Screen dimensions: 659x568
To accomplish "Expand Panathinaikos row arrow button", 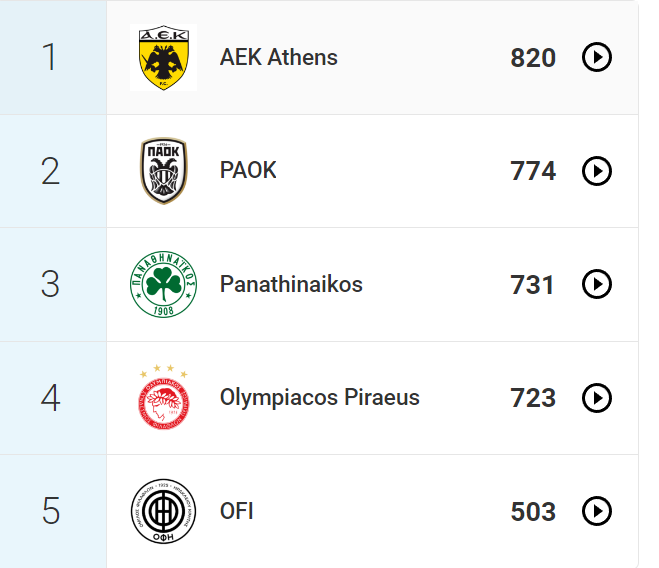I will point(597,285).
